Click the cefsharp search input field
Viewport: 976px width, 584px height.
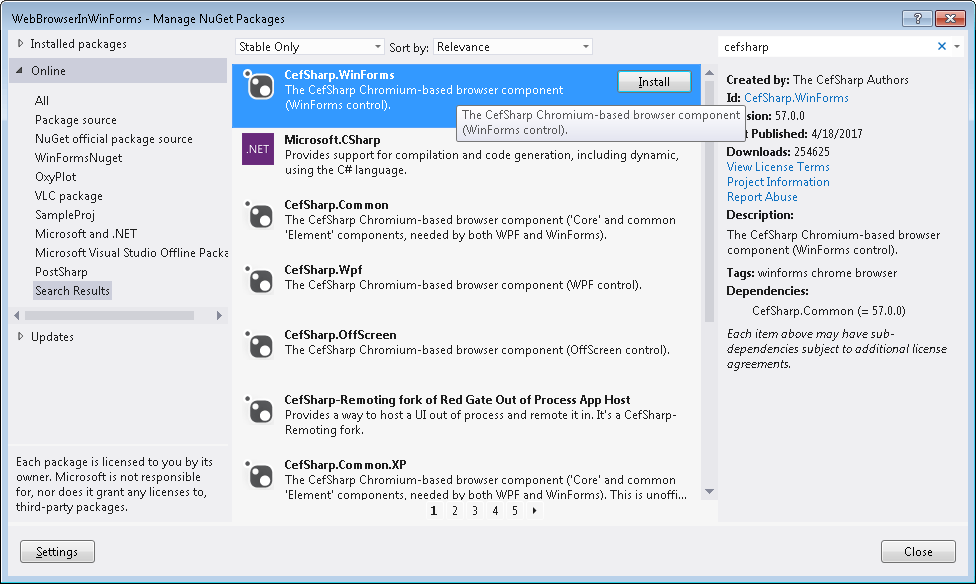click(x=825, y=47)
